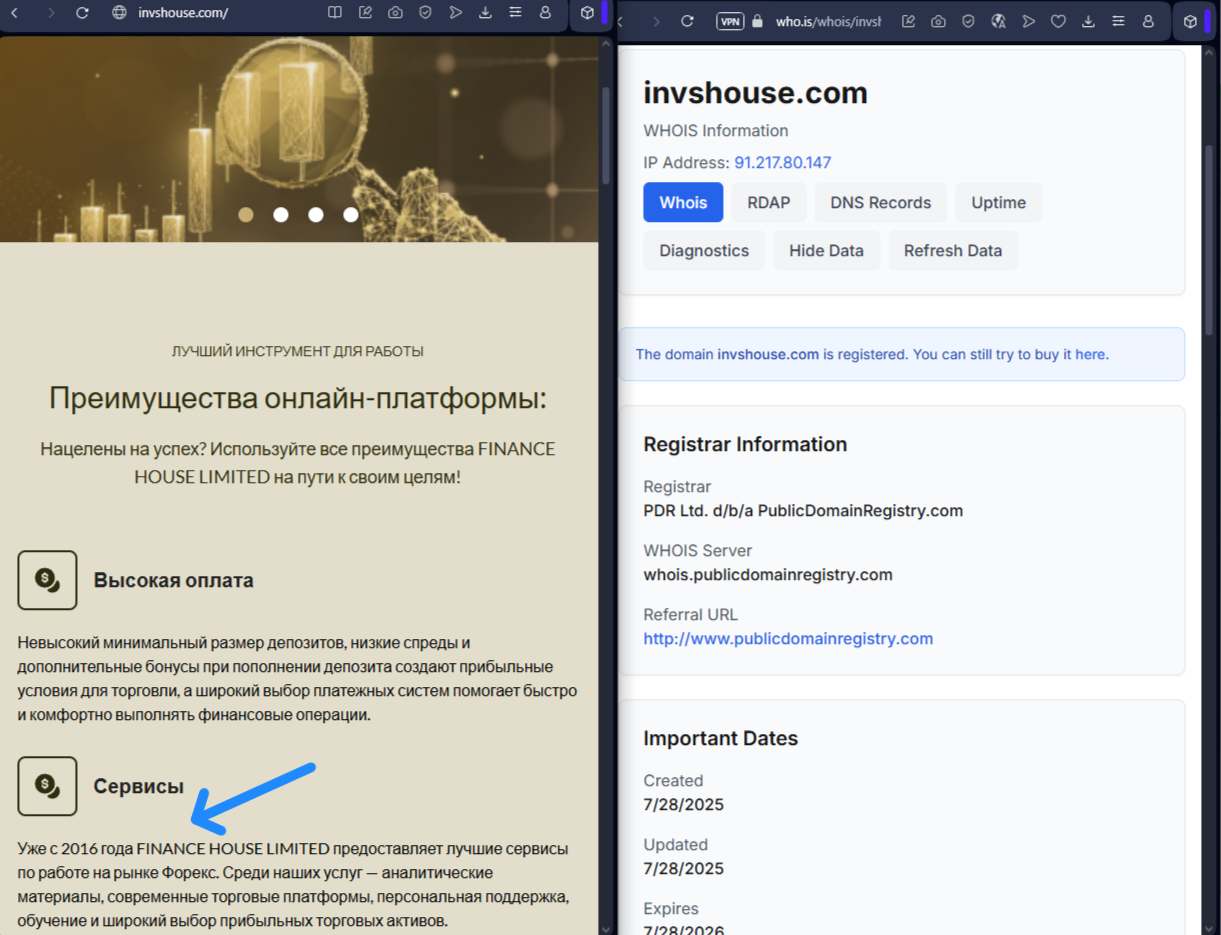Screen dimensions: 1221x935
Task: Click the send/flow arrow in invshouse.com window
Action: (x=455, y=13)
